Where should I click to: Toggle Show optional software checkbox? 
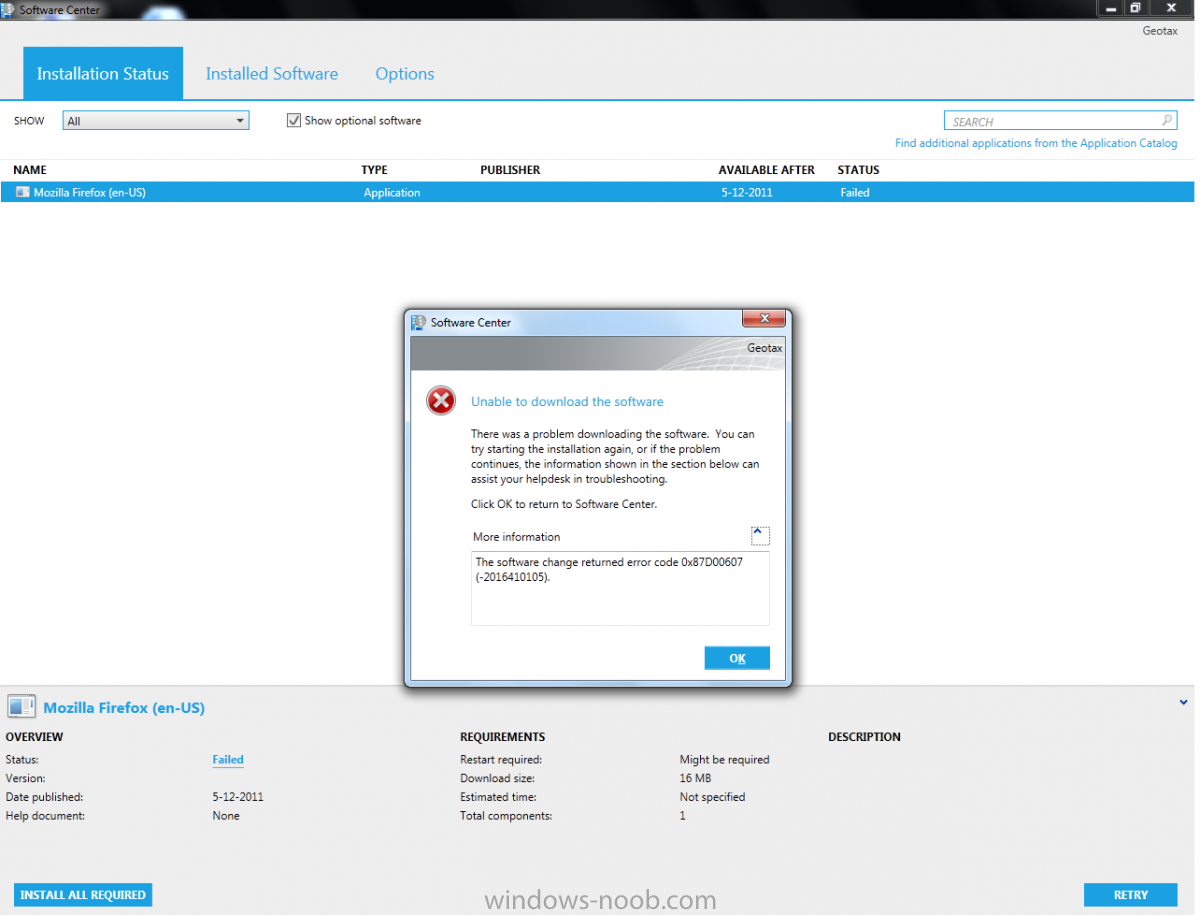click(x=294, y=120)
